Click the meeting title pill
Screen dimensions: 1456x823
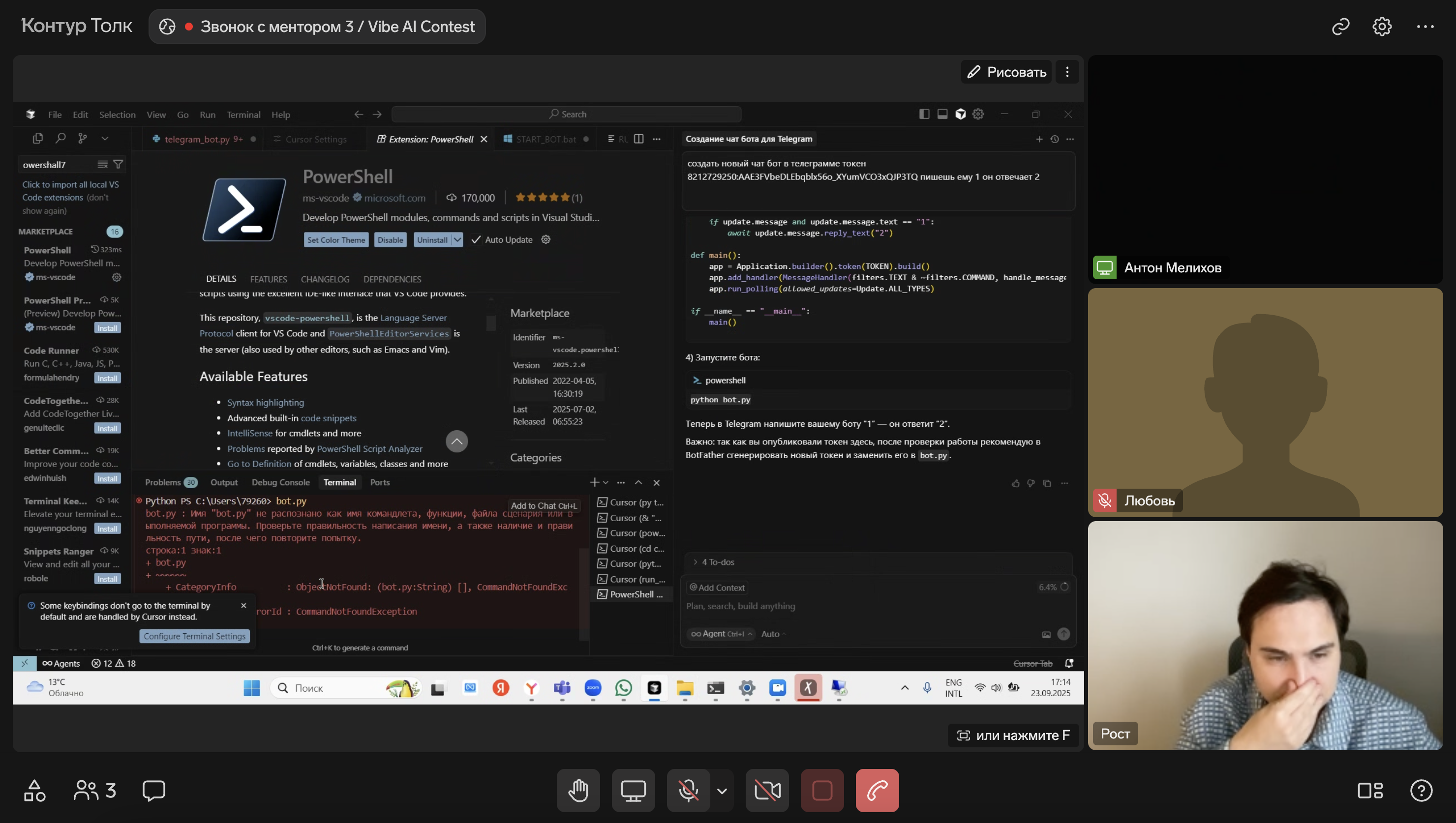point(317,27)
